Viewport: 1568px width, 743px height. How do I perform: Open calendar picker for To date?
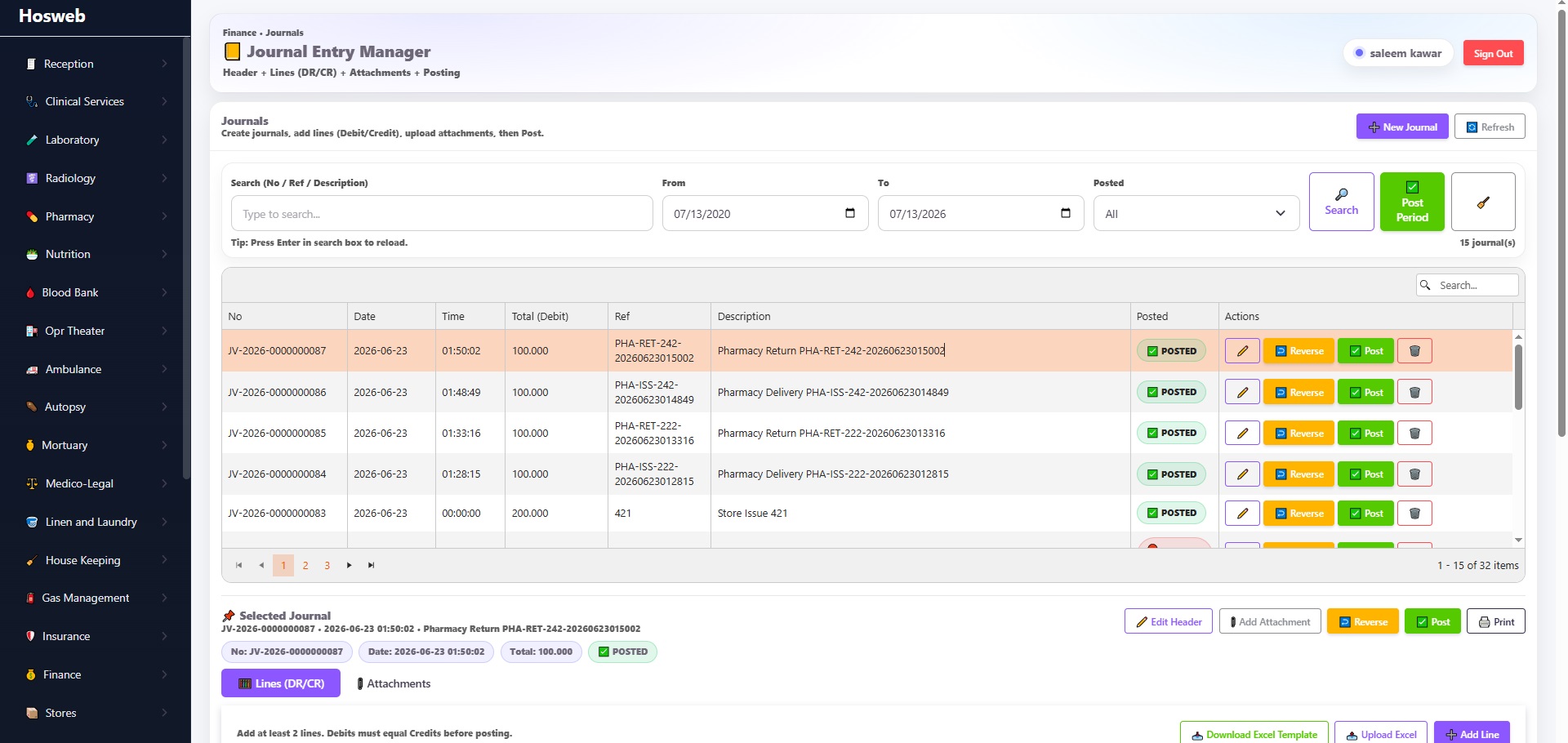coord(1066,213)
